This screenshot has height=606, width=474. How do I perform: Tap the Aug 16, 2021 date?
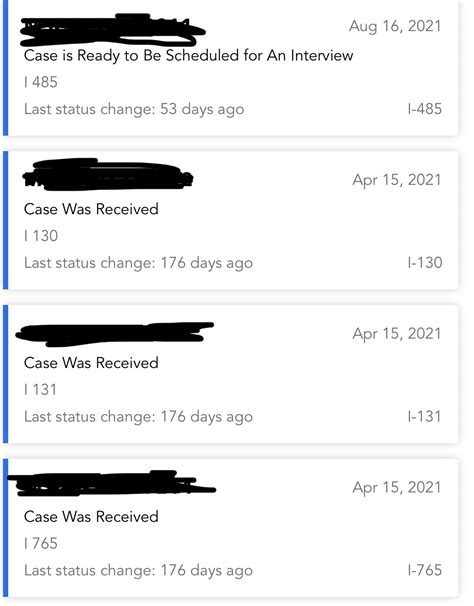[x=395, y=26]
